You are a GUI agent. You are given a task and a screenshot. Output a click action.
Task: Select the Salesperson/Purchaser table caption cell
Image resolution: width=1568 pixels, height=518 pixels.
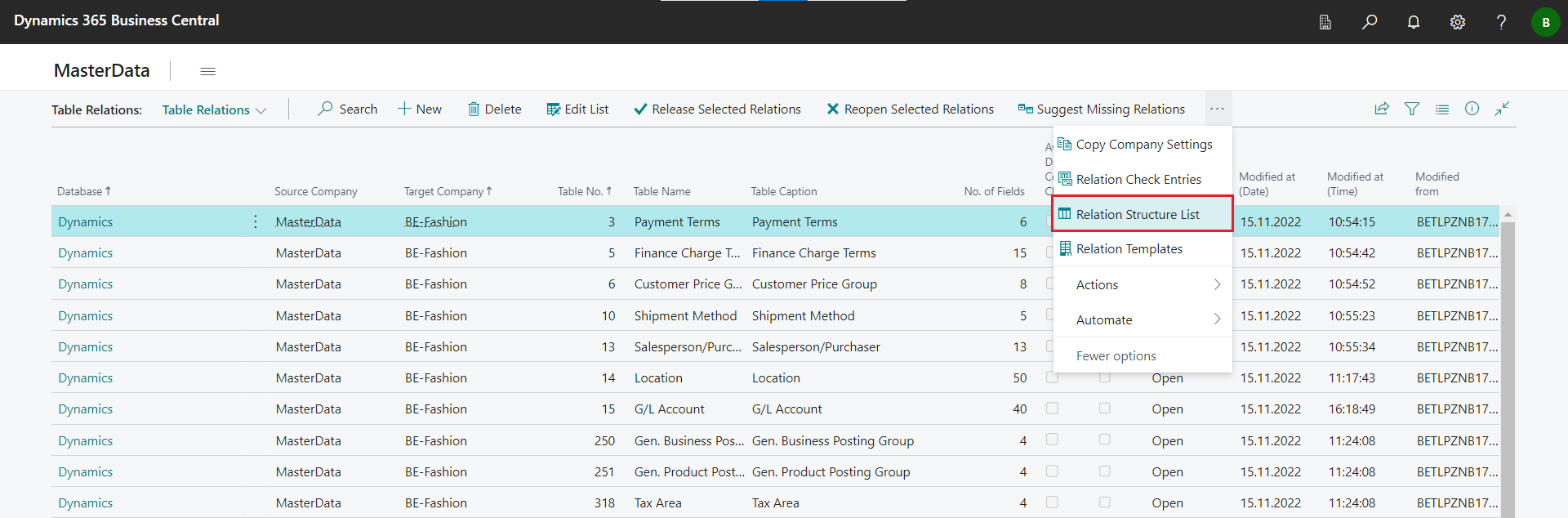(816, 347)
